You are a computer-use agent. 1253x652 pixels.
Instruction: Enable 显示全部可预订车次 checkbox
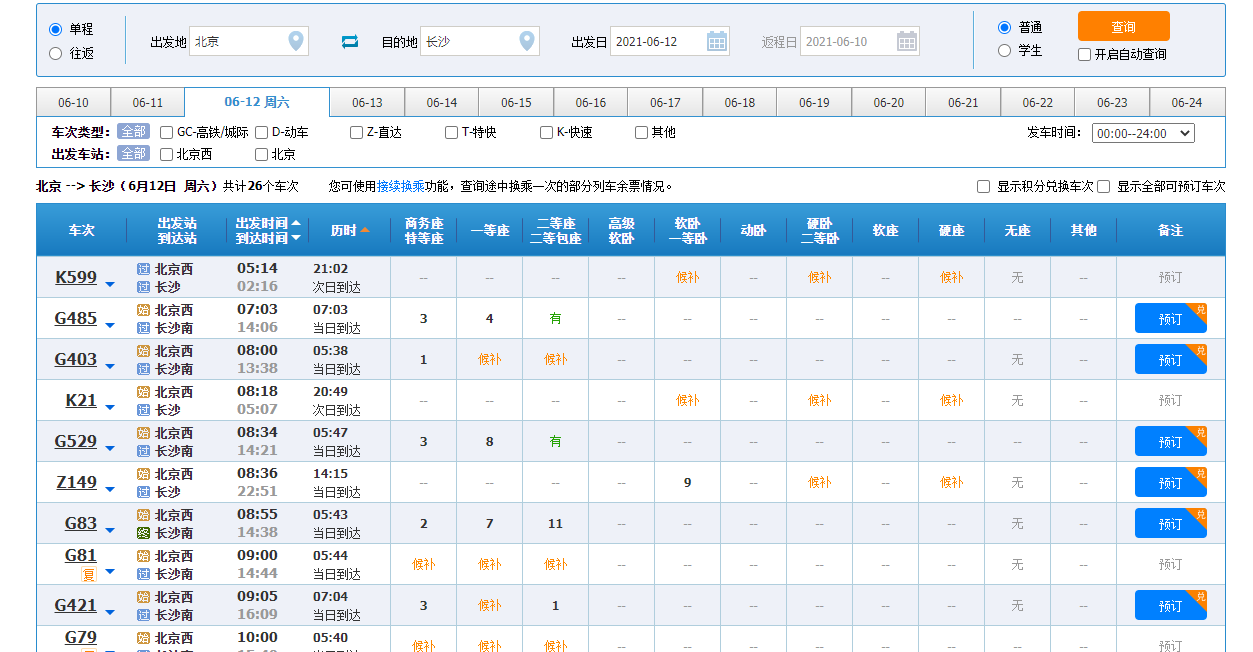coord(1104,187)
